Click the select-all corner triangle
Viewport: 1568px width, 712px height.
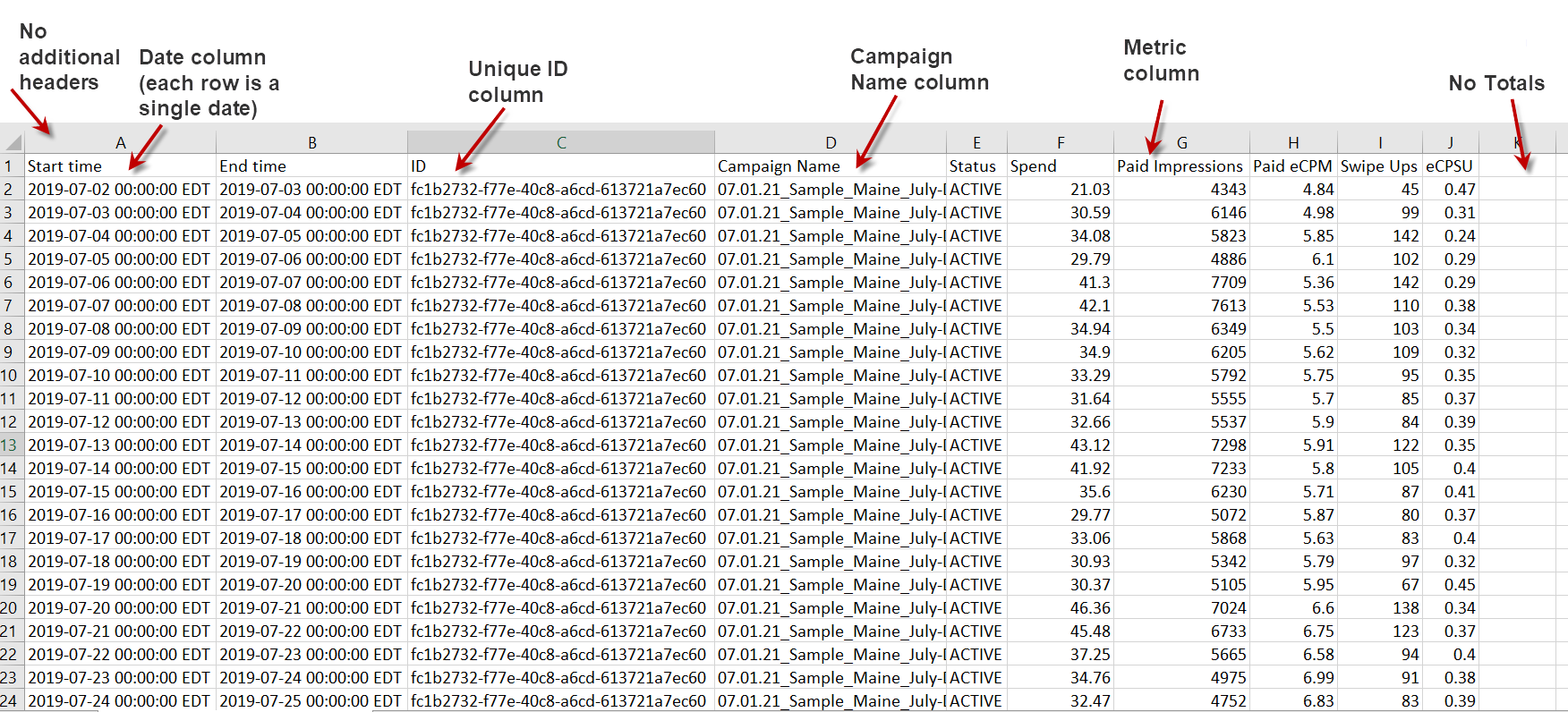pyautogui.click(x=13, y=142)
